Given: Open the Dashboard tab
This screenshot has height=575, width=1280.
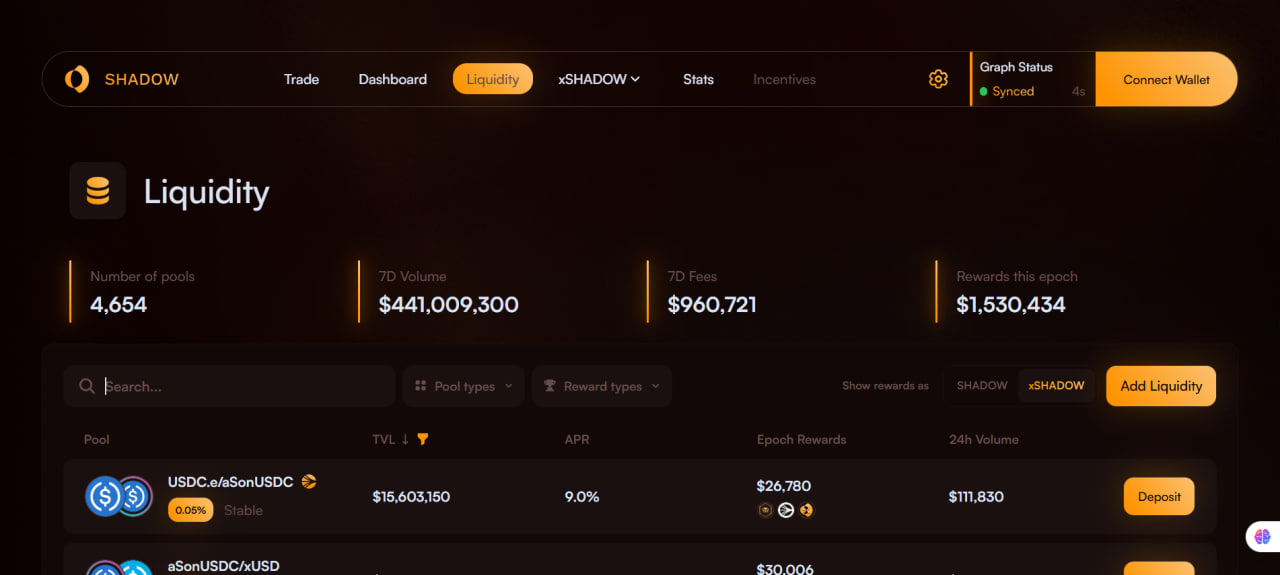Looking at the screenshot, I should (393, 79).
